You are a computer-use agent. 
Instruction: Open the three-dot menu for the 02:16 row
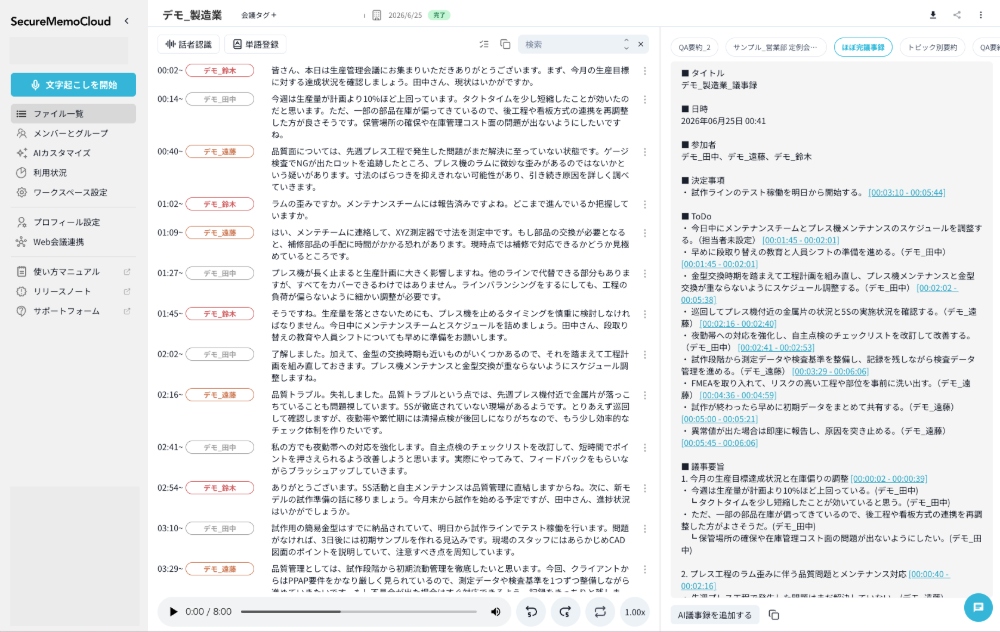click(x=645, y=395)
